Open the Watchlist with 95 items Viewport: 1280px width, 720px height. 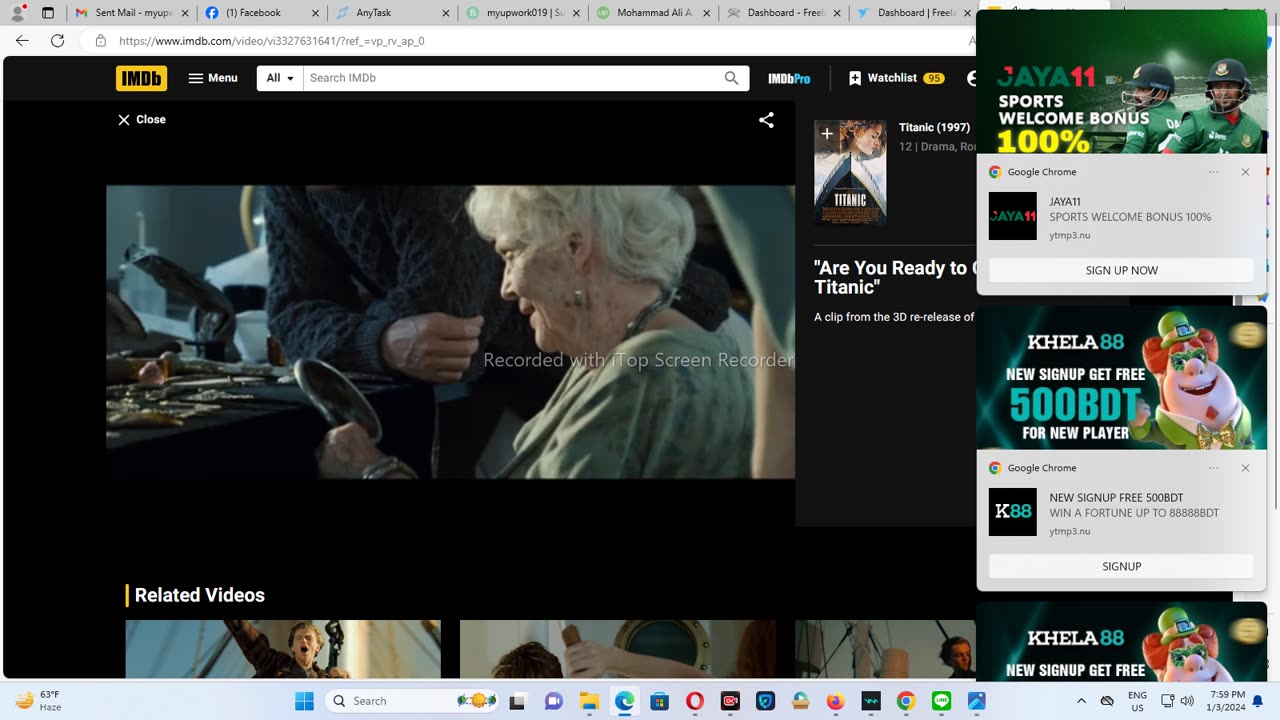pyautogui.click(x=896, y=78)
